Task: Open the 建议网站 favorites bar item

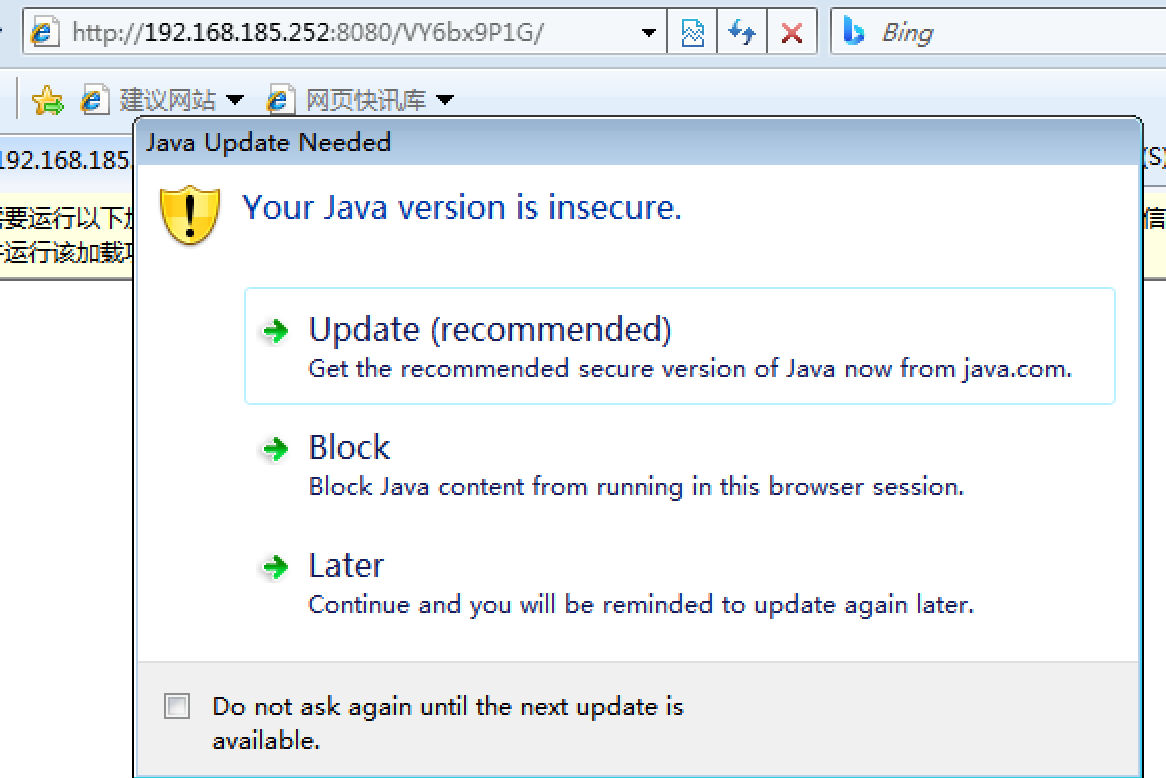Action: [167, 100]
